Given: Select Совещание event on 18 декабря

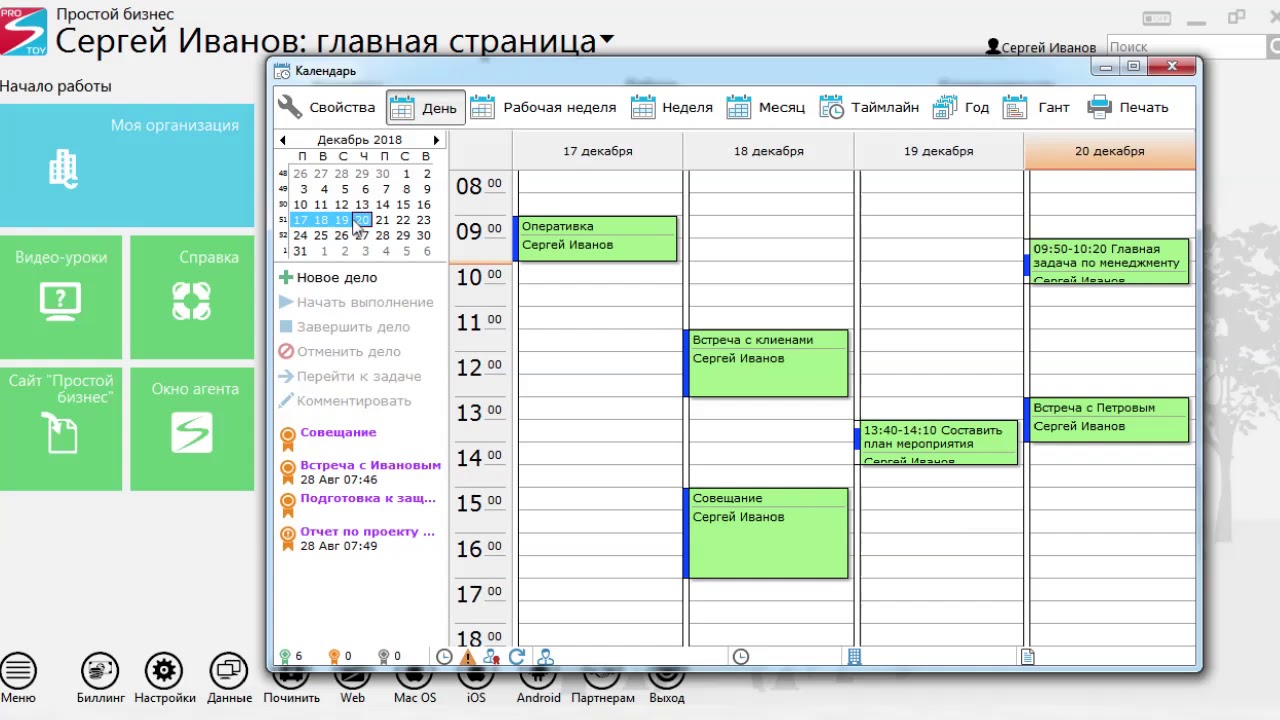Looking at the screenshot, I should (767, 533).
